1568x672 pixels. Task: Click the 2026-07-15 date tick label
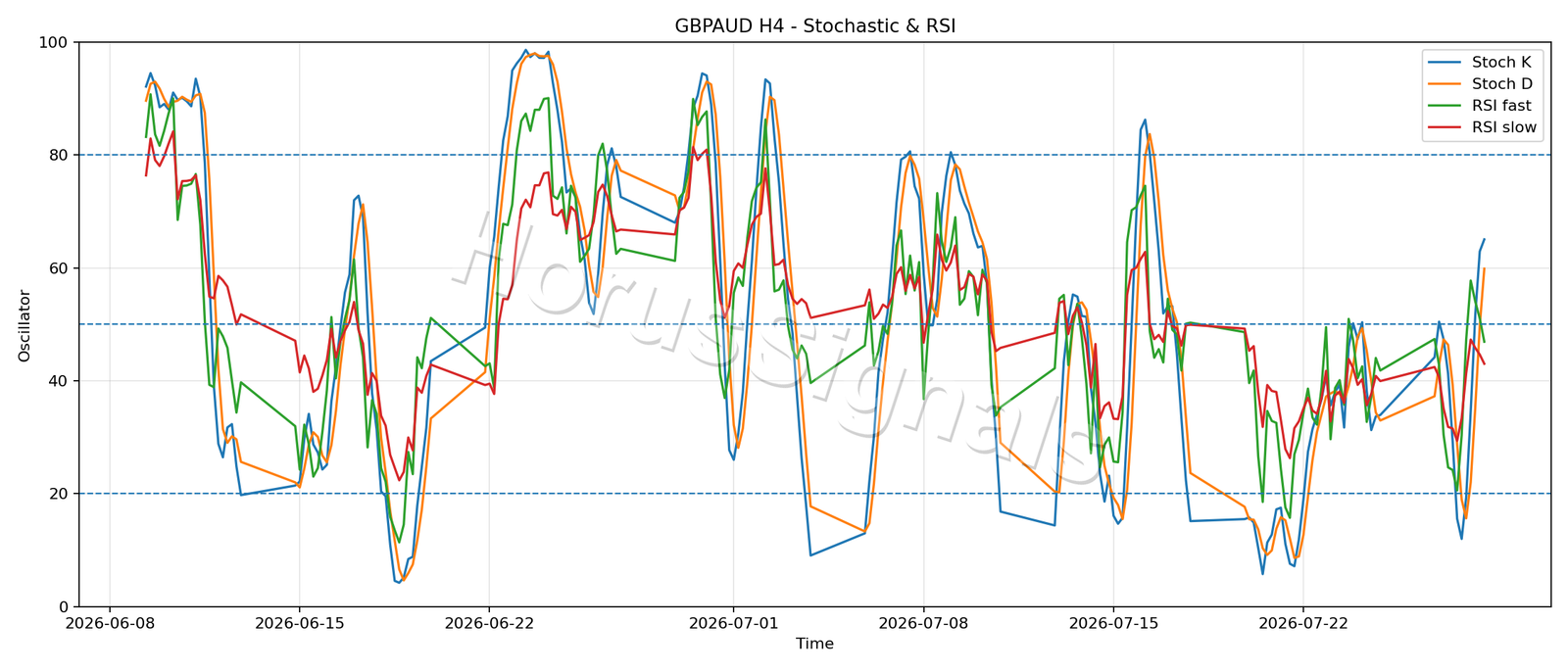[1112, 622]
